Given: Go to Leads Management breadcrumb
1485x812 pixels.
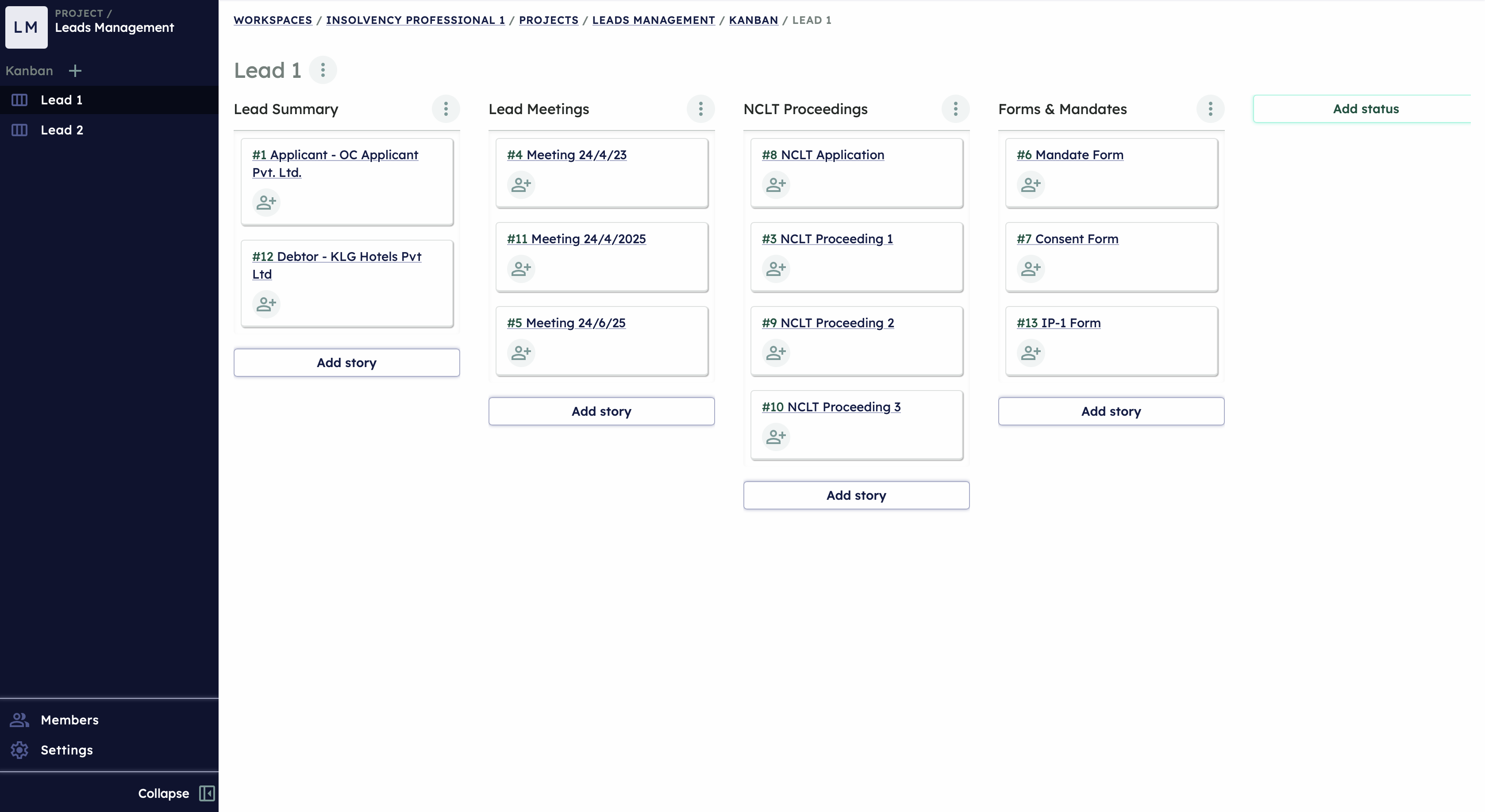Looking at the screenshot, I should pos(653,20).
